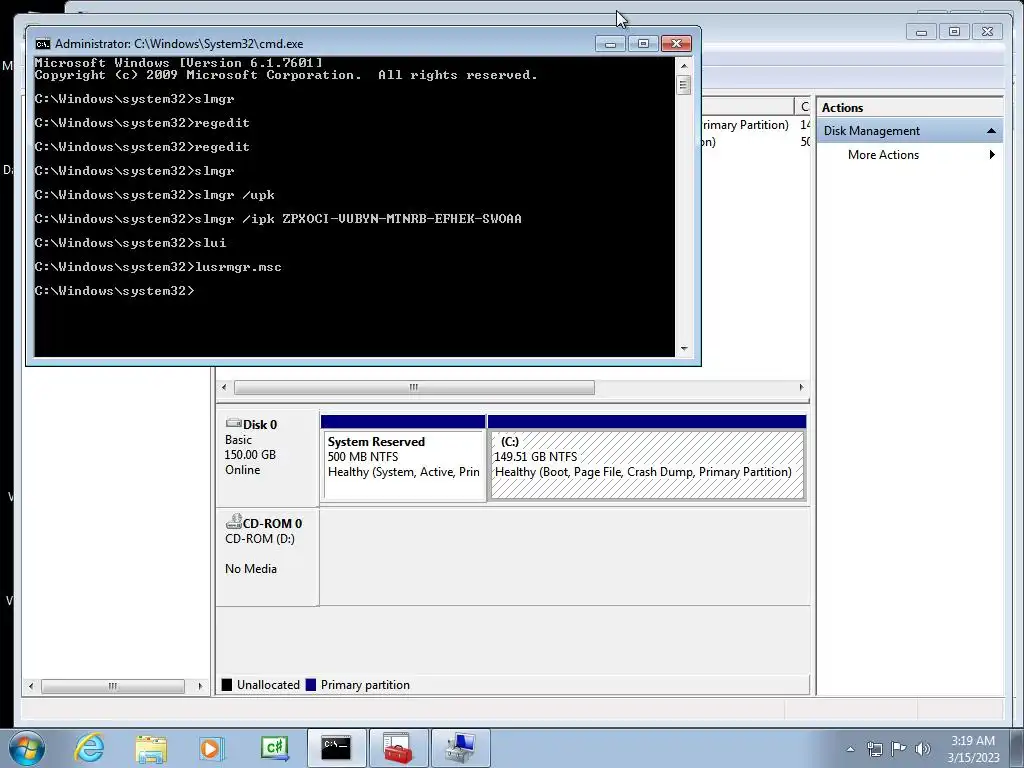Switch to the cmd.exe taskbar button
This screenshot has height=768, width=1024.
tap(337, 748)
